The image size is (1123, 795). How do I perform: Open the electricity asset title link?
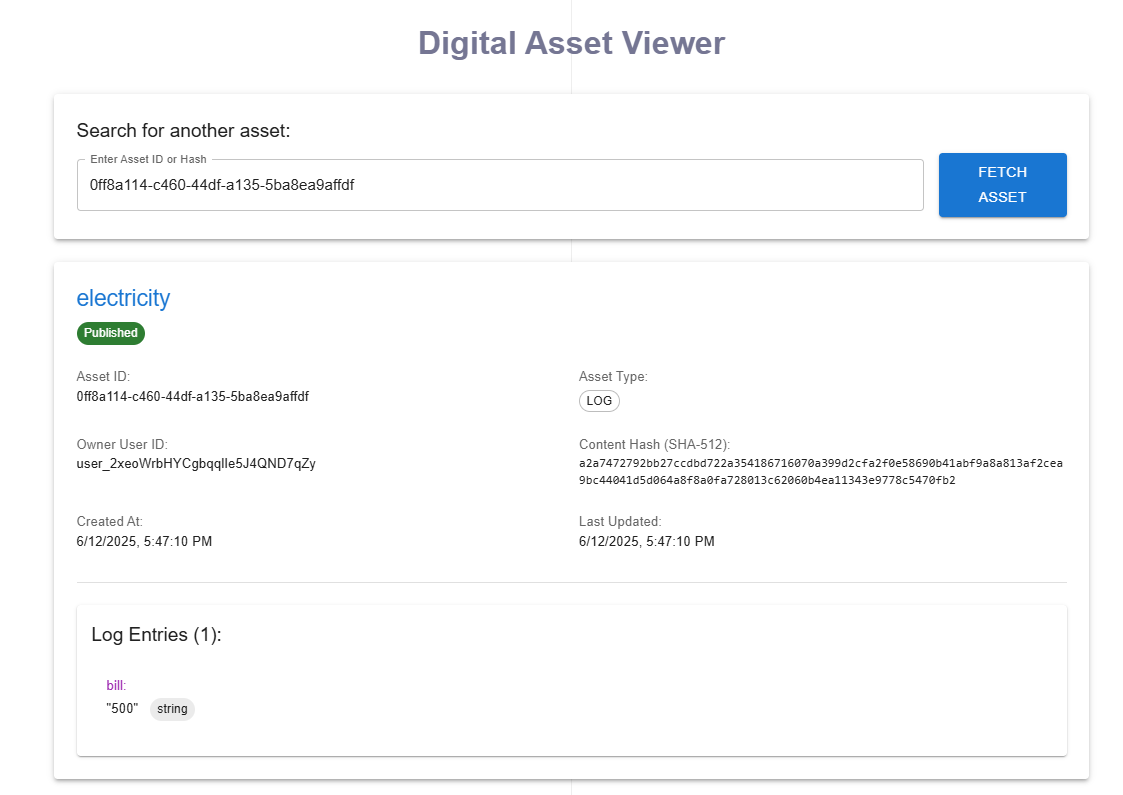point(123,298)
